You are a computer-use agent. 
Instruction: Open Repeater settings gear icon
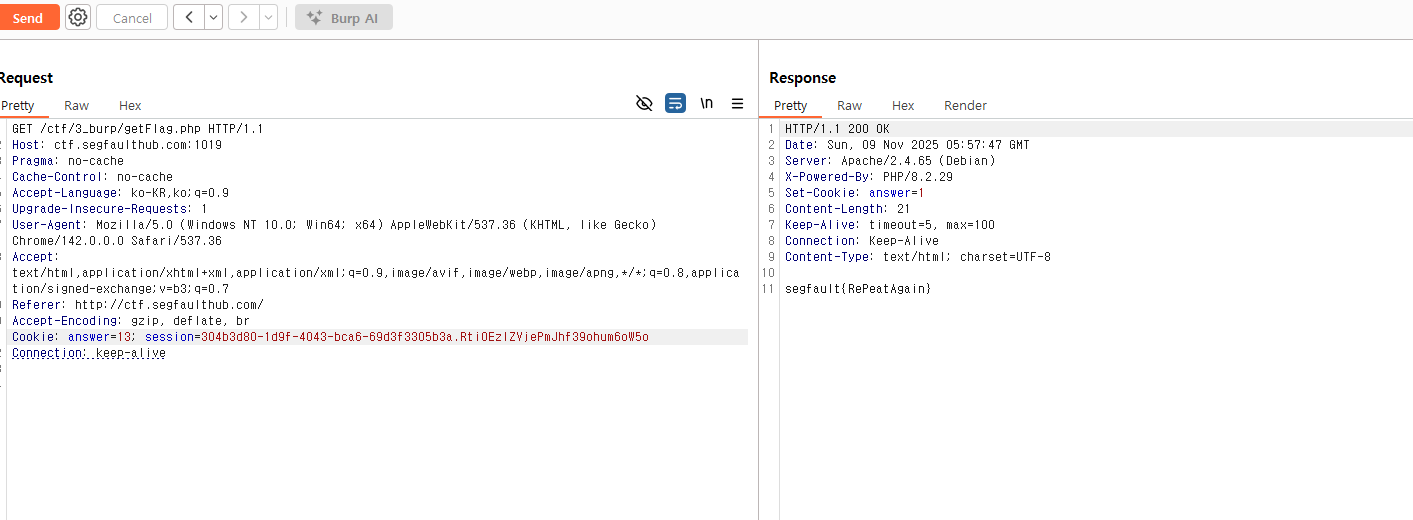click(78, 18)
